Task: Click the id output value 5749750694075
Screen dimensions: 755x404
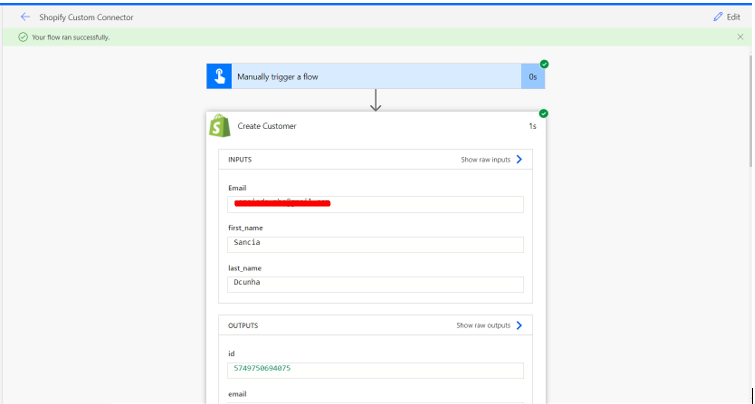Action: [262, 368]
